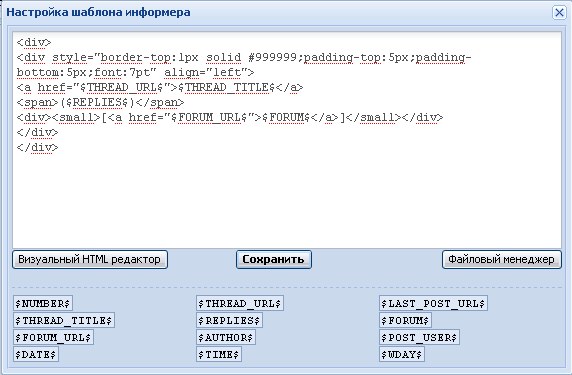Image resolution: width=572 pixels, height=375 pixels.
Task: Insert the $AUTHOR$ variable
Action: (226, 337)
